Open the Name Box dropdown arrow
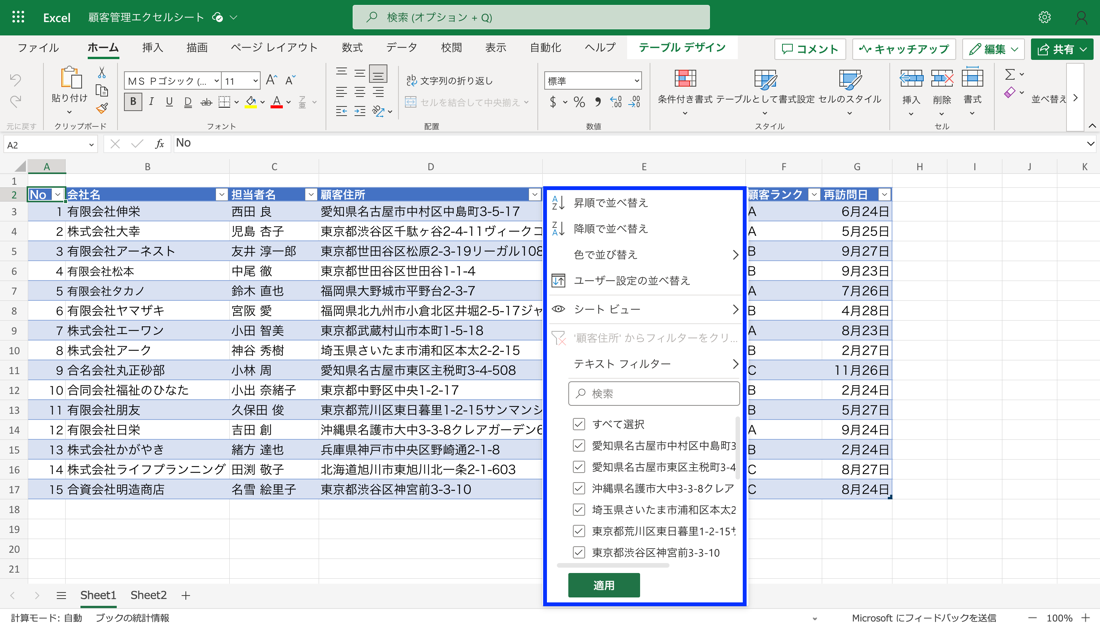Viewport: 1100px width, 626px height. click(x=91, y=145)
